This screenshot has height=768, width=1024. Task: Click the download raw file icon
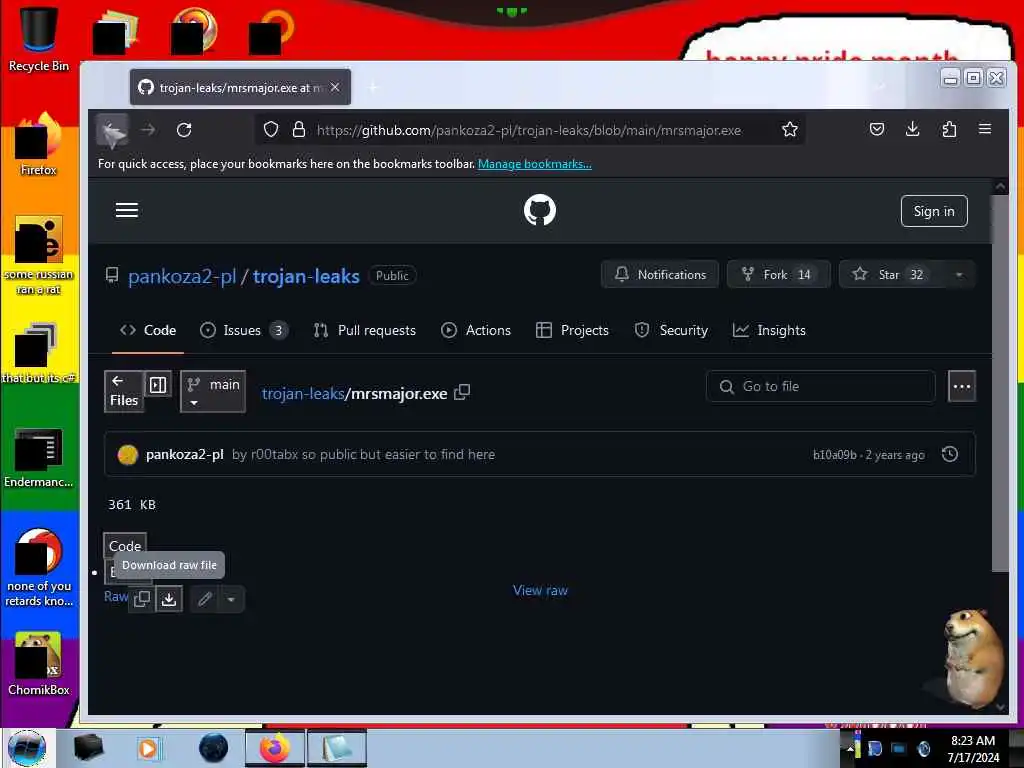(168, 599)
